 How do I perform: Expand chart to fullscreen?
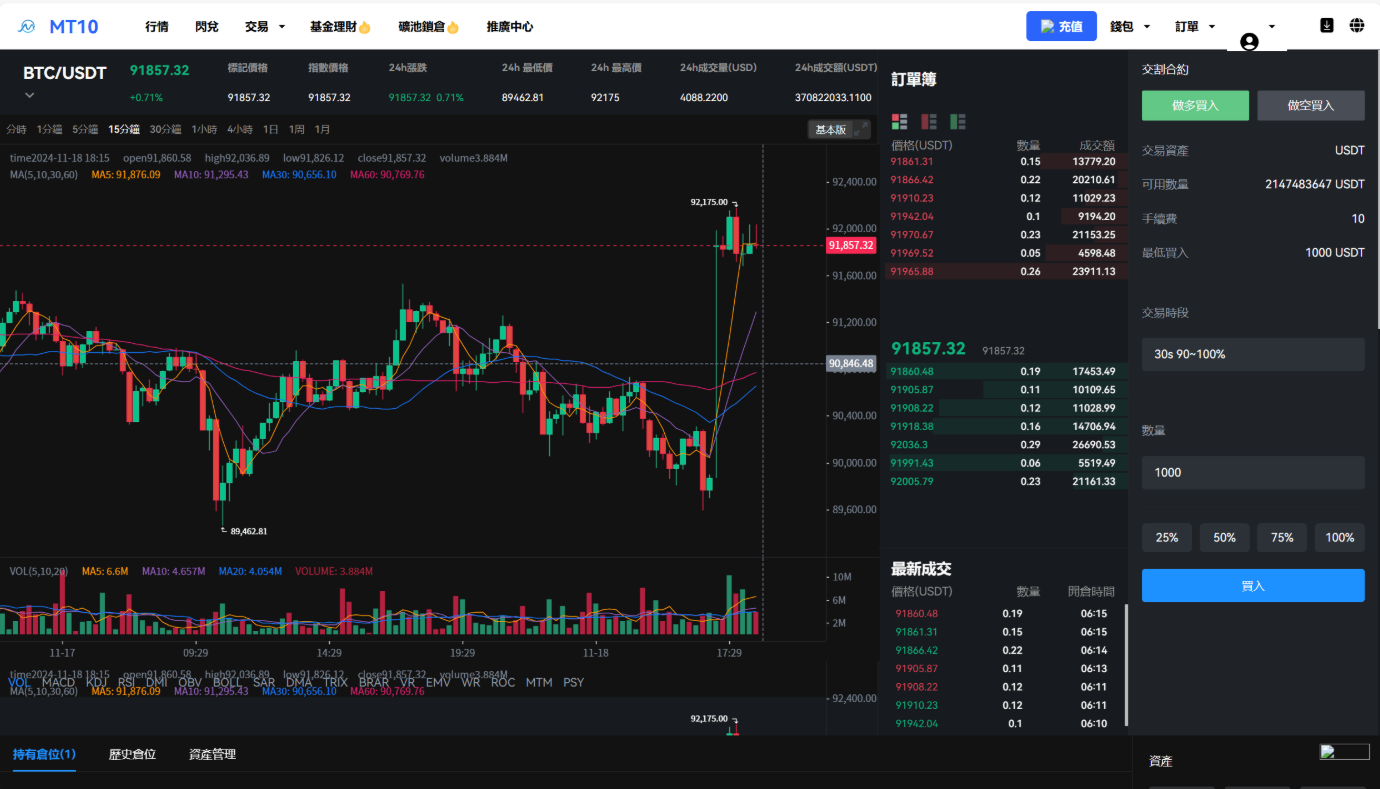[x=861, y=129]
